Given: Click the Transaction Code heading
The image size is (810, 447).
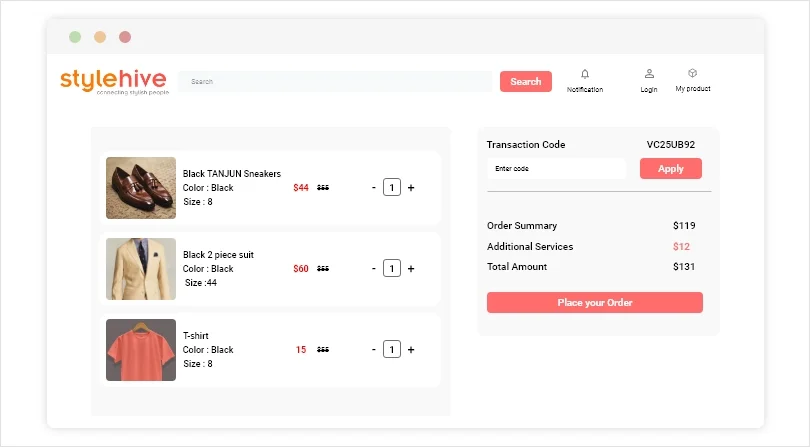Looking at the screenshot, I should coord(526,145).
